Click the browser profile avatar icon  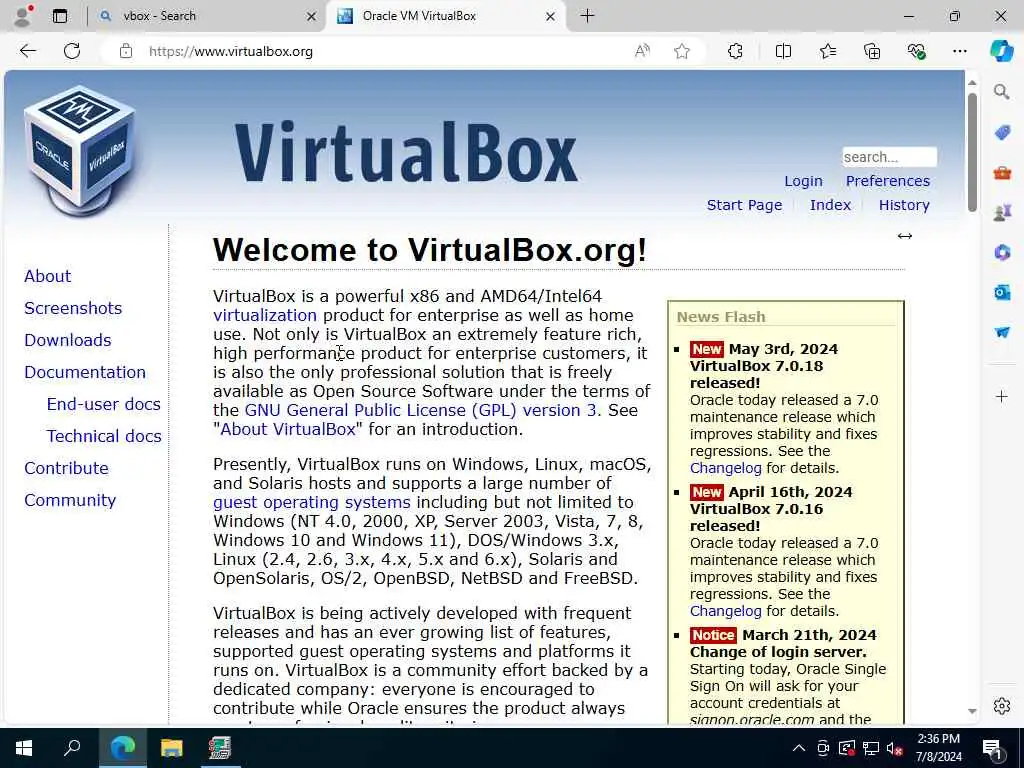(23, 16)
